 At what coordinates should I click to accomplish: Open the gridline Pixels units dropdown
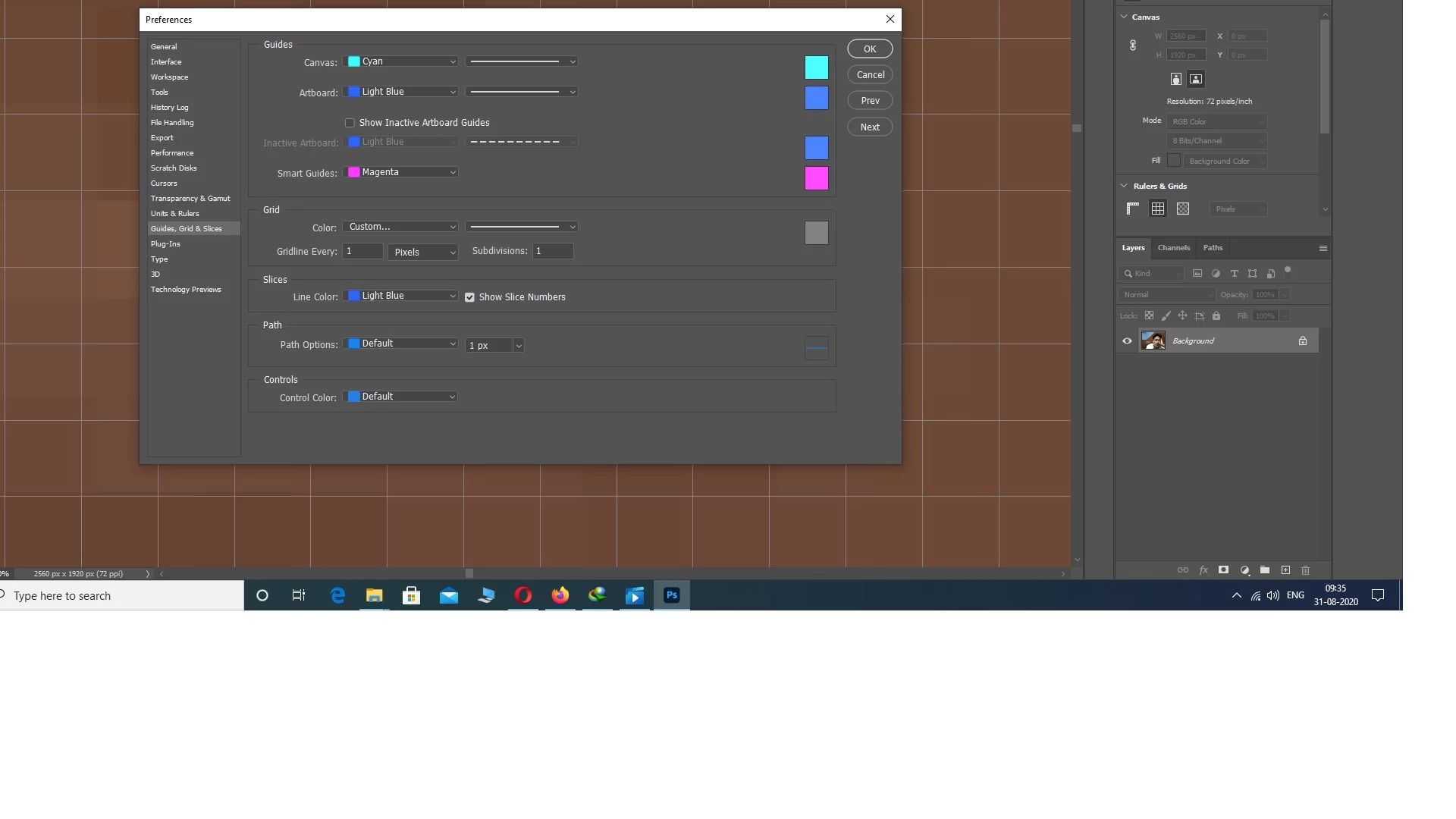click(x=423, y=253)
